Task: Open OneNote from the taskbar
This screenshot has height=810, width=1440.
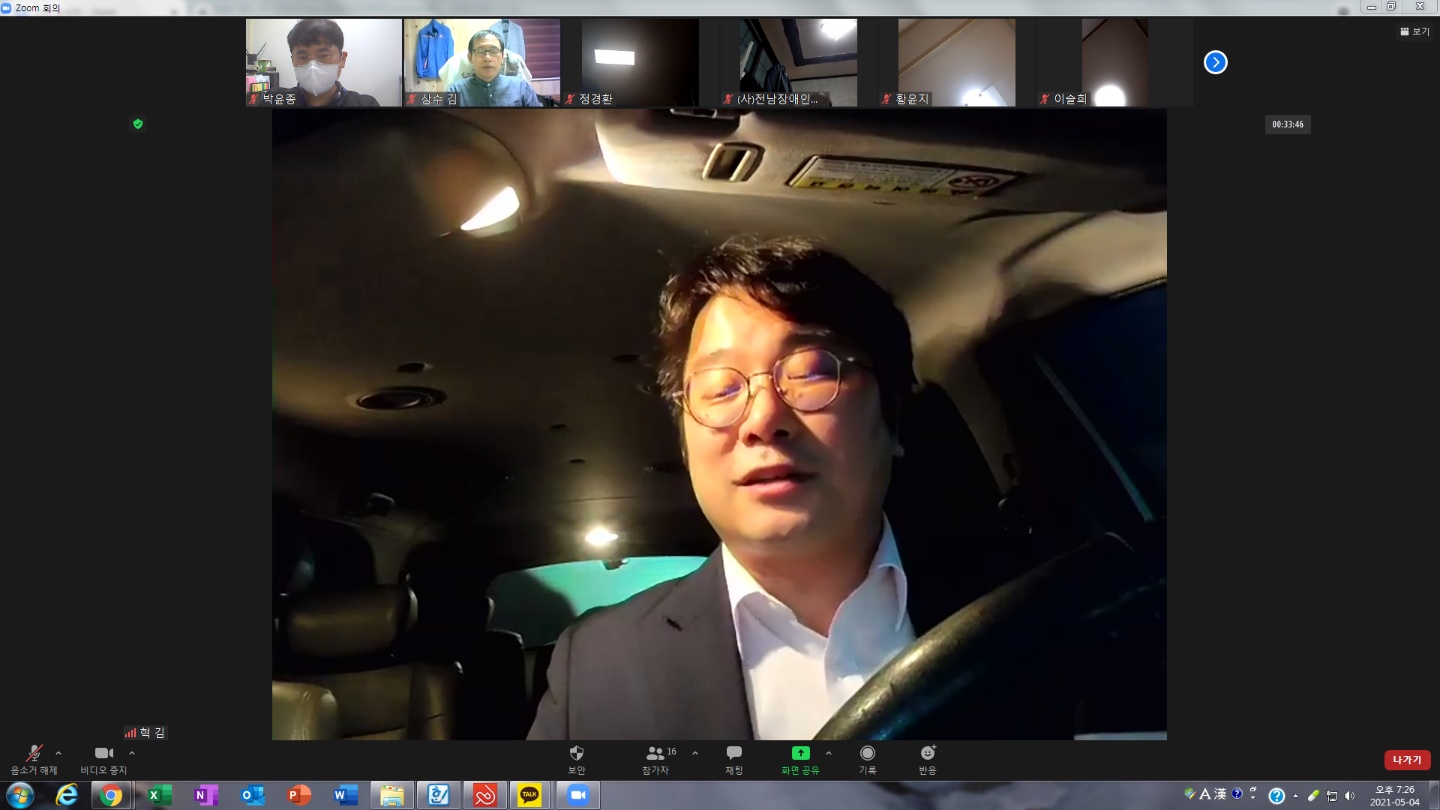Action: click(x=204, y=796)
